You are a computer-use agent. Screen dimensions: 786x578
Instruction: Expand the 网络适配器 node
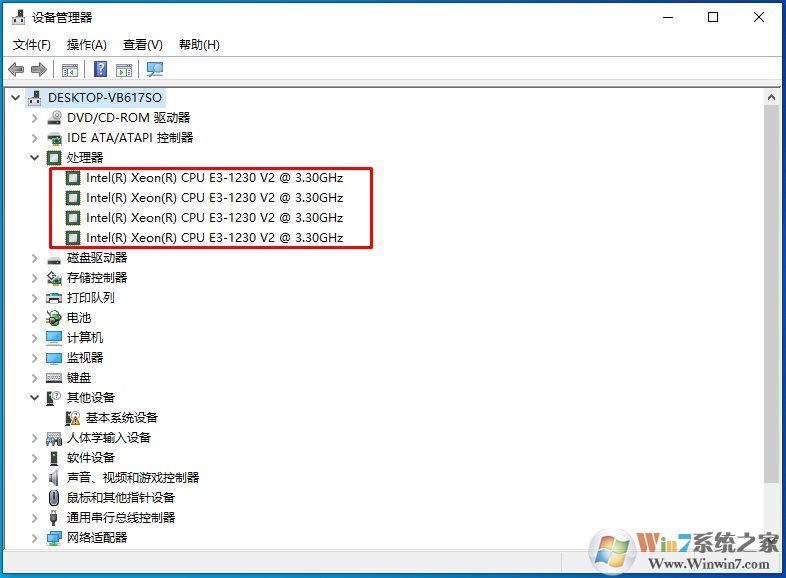(35, 538)
